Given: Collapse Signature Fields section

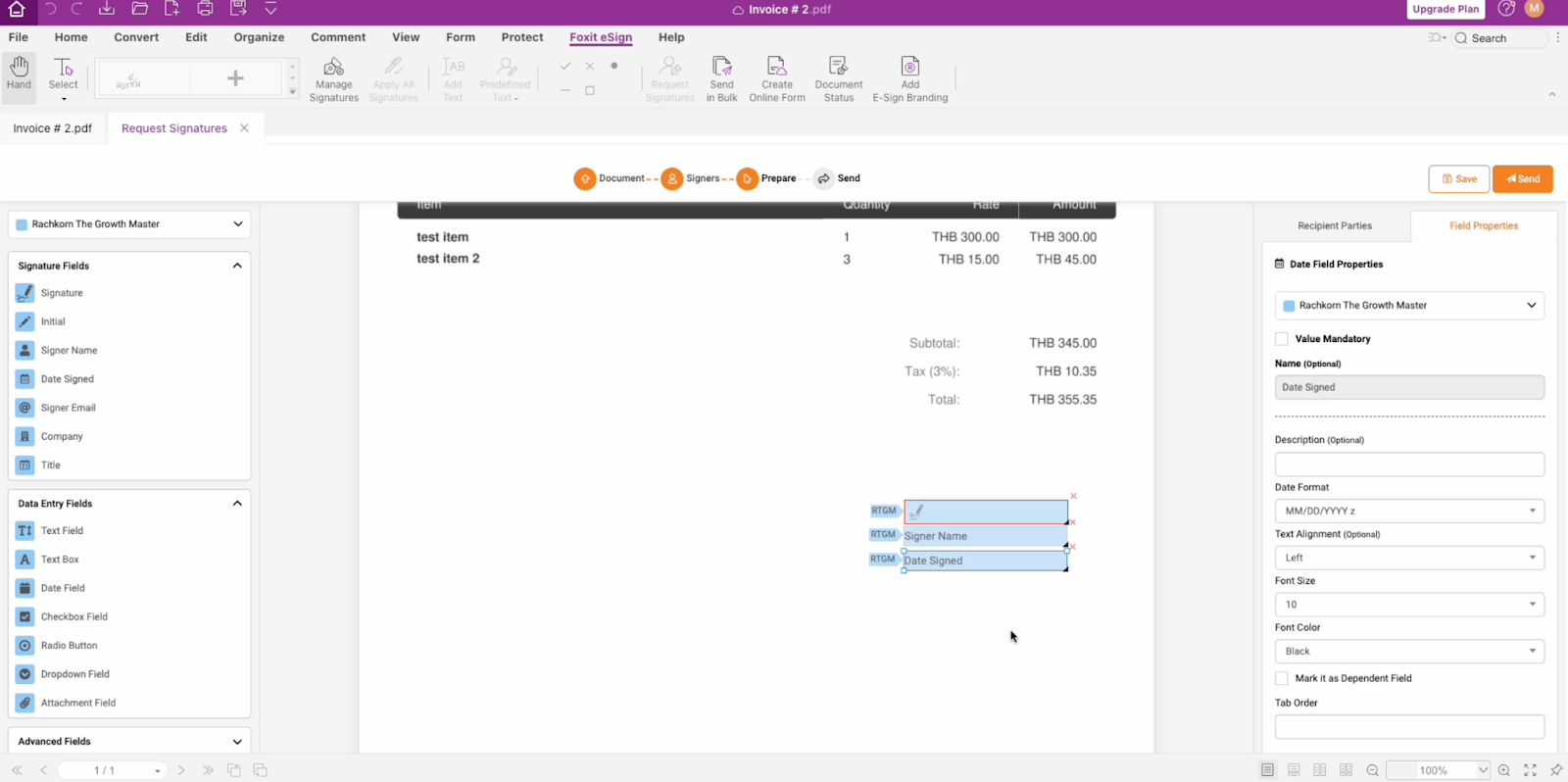Looking at the screenshot, I should tap(237, 266).
